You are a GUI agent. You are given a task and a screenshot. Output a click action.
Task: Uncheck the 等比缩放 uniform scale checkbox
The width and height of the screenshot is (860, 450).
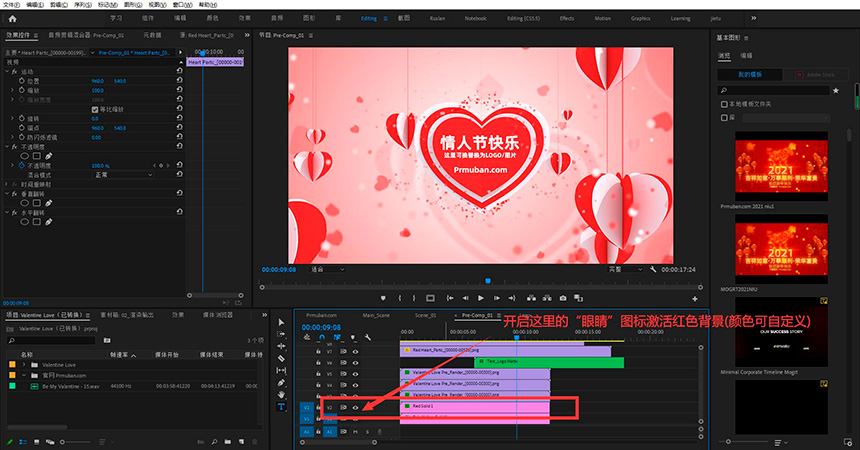coord(95,109)
